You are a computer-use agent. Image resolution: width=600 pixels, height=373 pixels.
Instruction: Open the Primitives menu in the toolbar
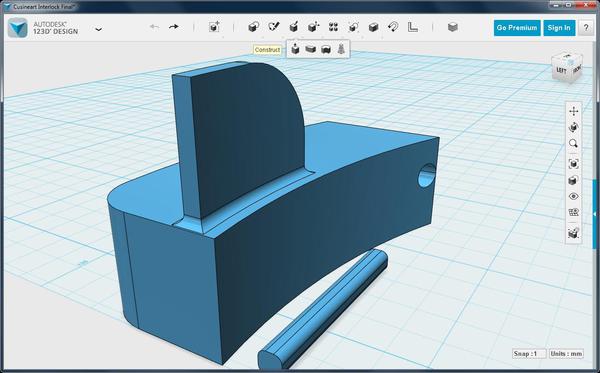(x=253, y=27)
